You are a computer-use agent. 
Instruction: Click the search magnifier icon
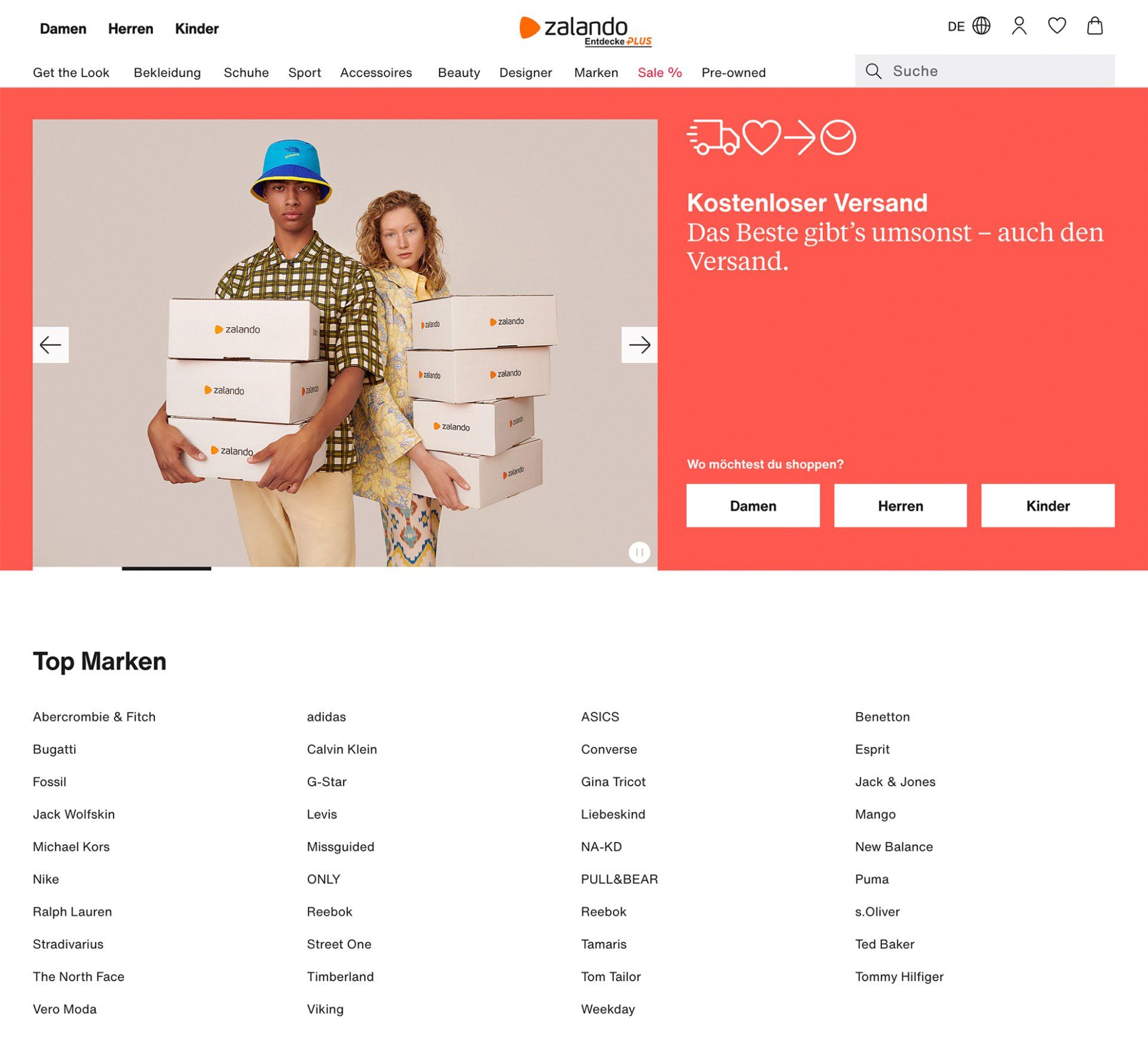(x=874, y=71)
